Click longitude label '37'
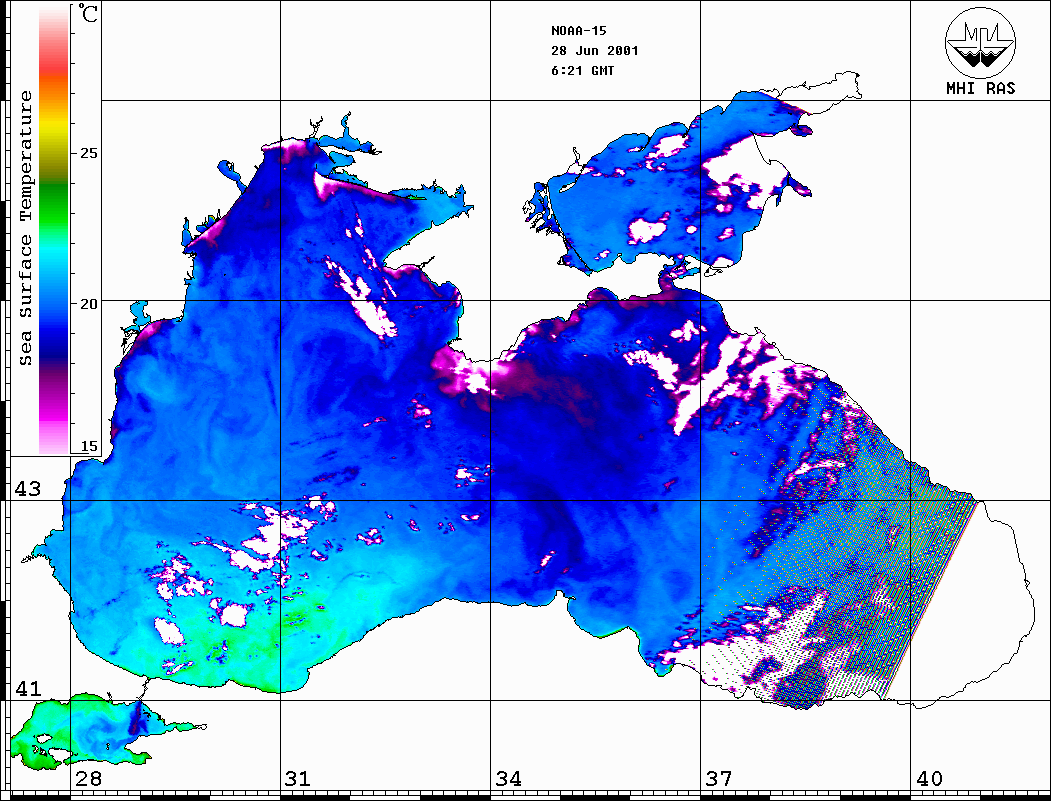 tap(719, 779)
